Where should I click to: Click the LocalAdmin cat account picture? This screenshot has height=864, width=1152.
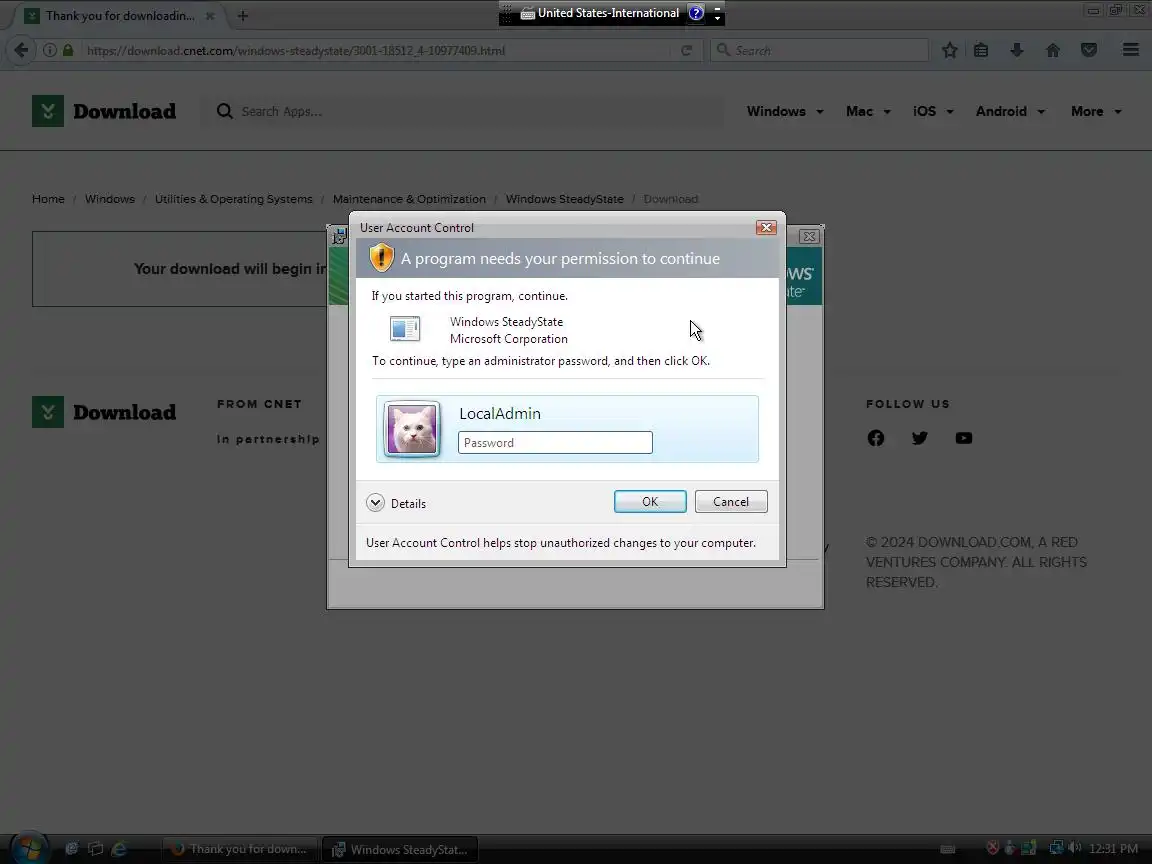412,429
